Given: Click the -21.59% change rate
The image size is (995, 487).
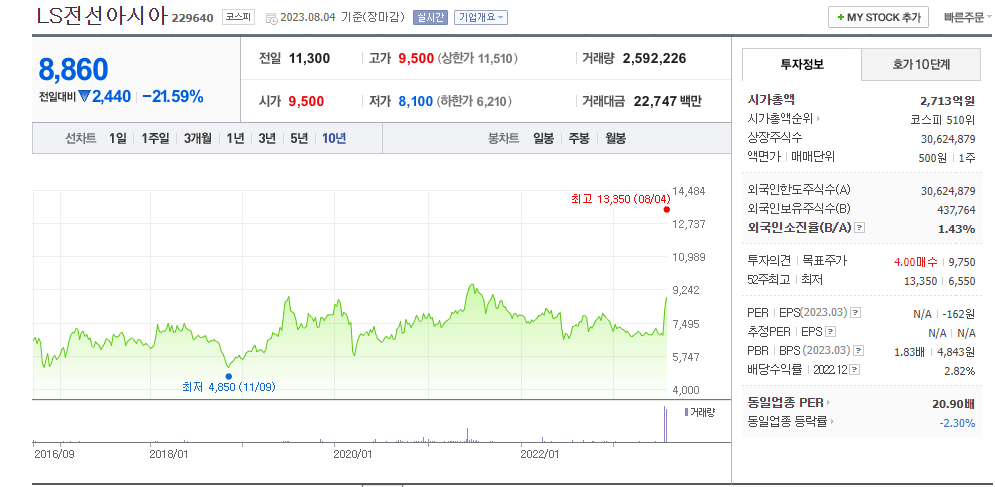Looking at the screenshot, I should [x=173, y=97].
